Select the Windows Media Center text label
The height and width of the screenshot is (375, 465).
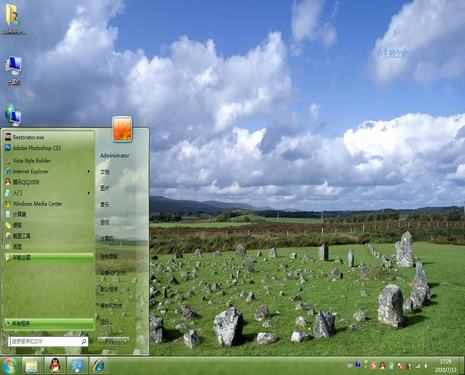37,203
